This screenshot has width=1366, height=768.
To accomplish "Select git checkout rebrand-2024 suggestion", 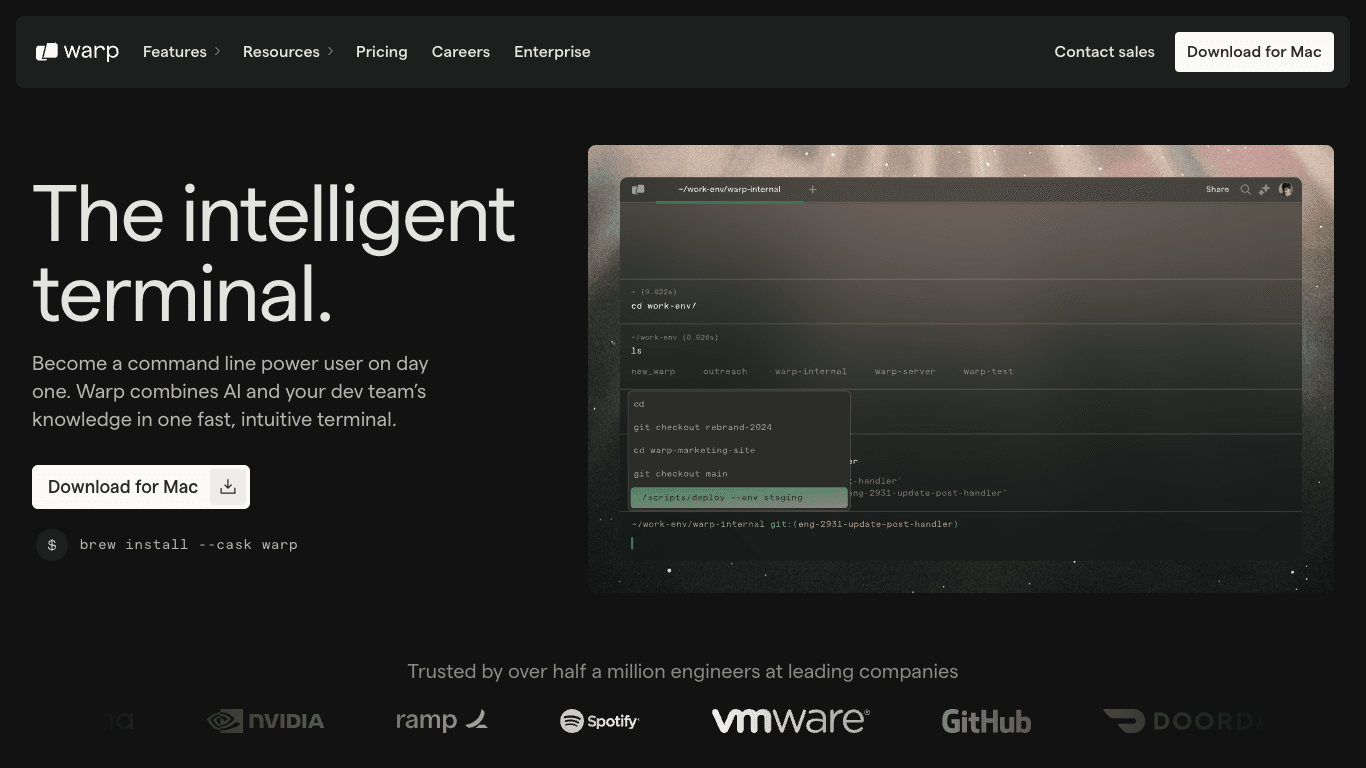I will click(739, 427).
